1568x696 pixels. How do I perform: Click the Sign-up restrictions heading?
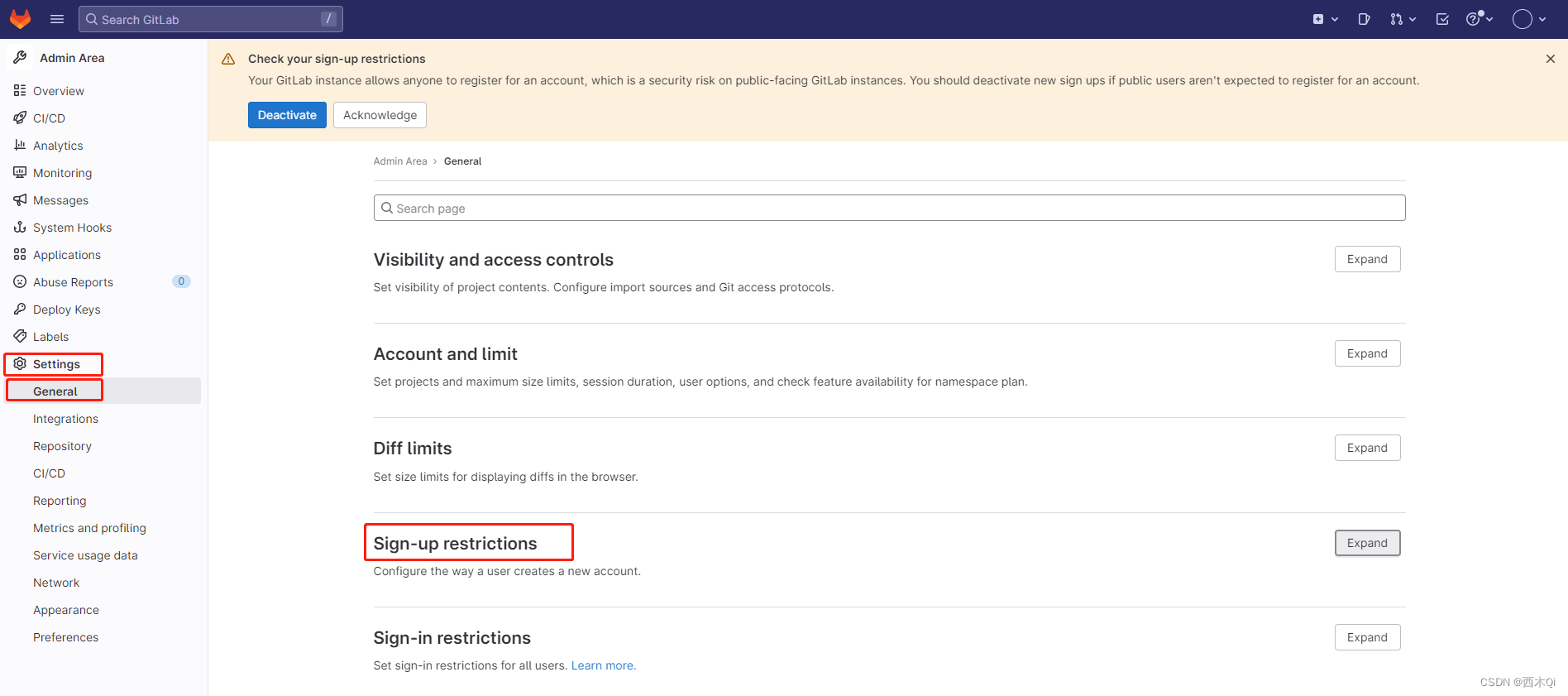455,544
